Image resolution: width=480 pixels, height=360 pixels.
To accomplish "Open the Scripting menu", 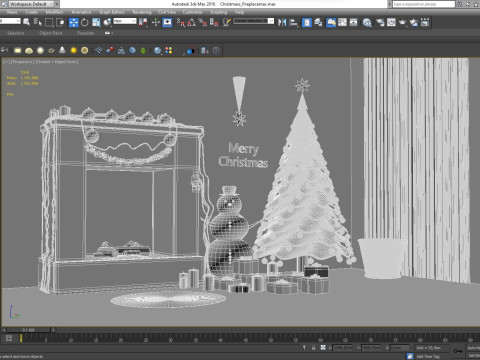I will click(218, 12).
